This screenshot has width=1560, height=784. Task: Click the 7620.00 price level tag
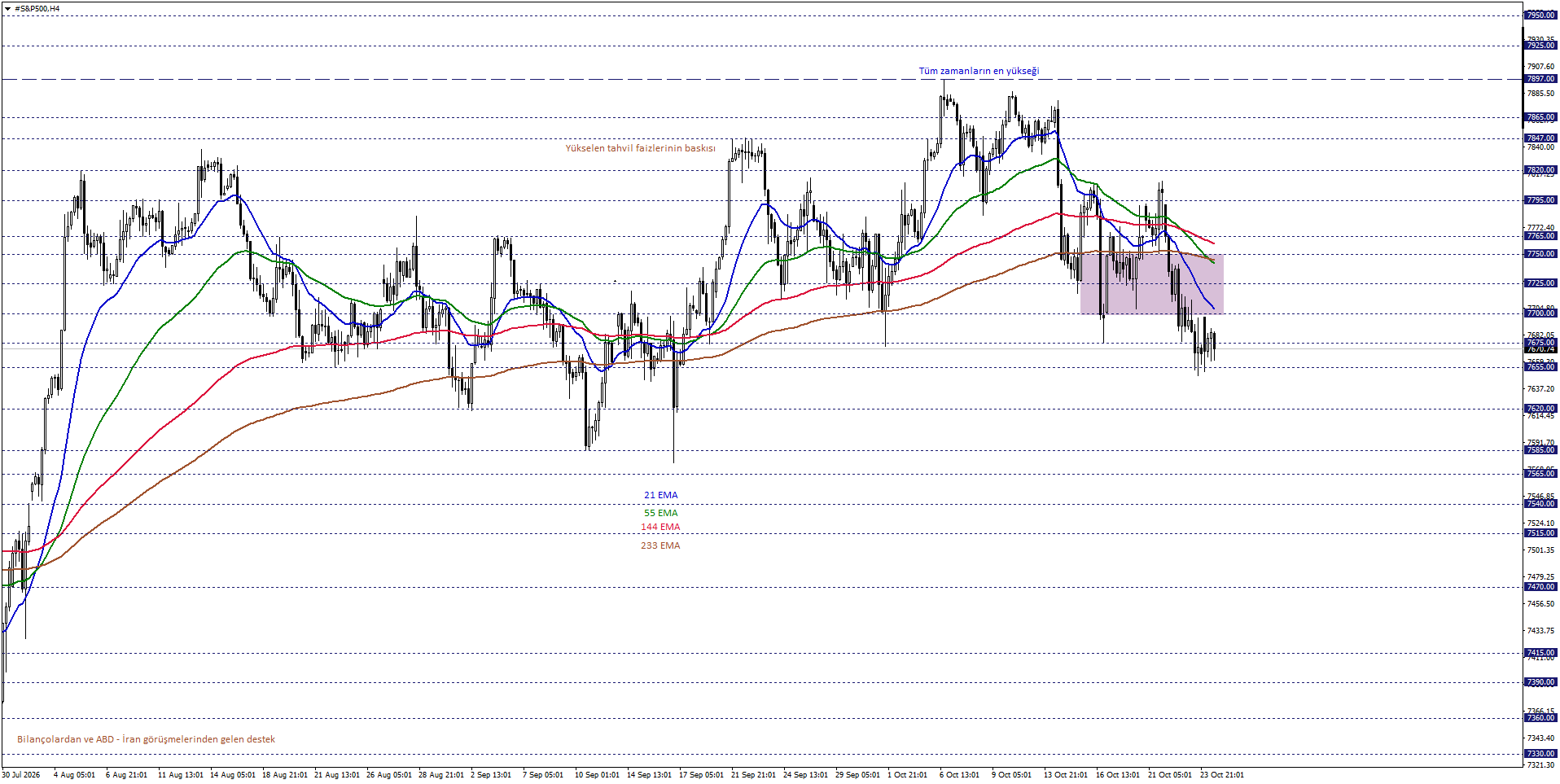pos(1540,409)
